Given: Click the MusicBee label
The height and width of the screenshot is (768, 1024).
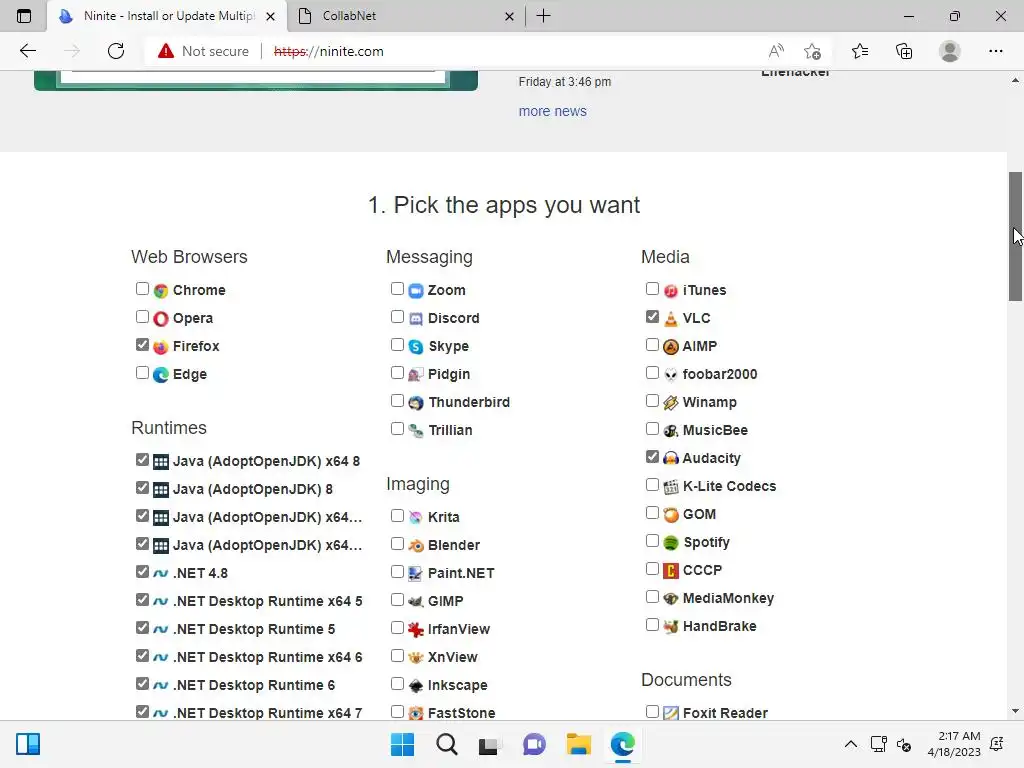Looking at the screenshot, I should [715, 430].
